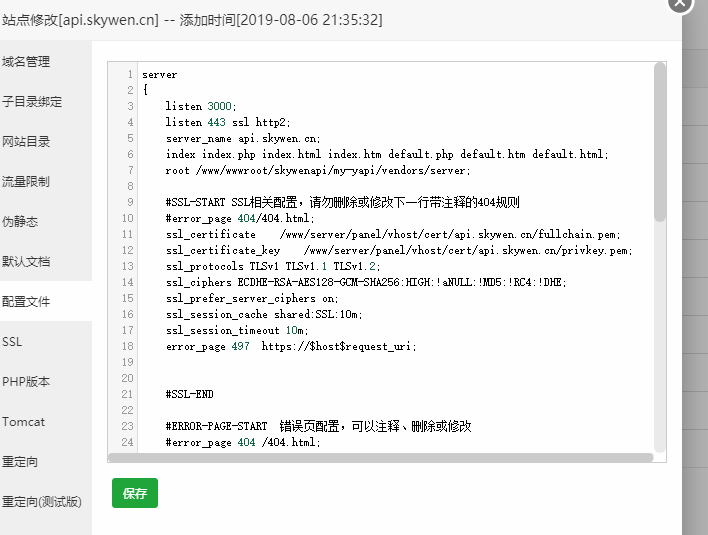The height and width of the screenshot is (535, 708).
Task: Close the site modification dialog
Action: click(x=680, y=4)
